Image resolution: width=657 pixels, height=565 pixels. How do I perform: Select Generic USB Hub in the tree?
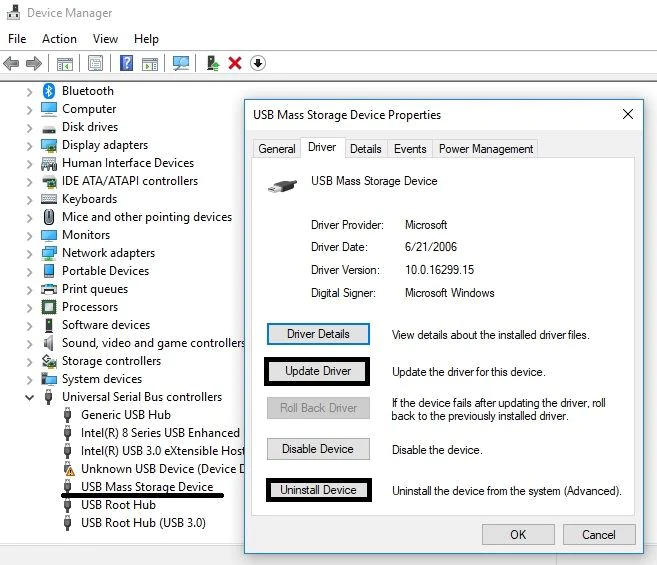pos(126,415)
